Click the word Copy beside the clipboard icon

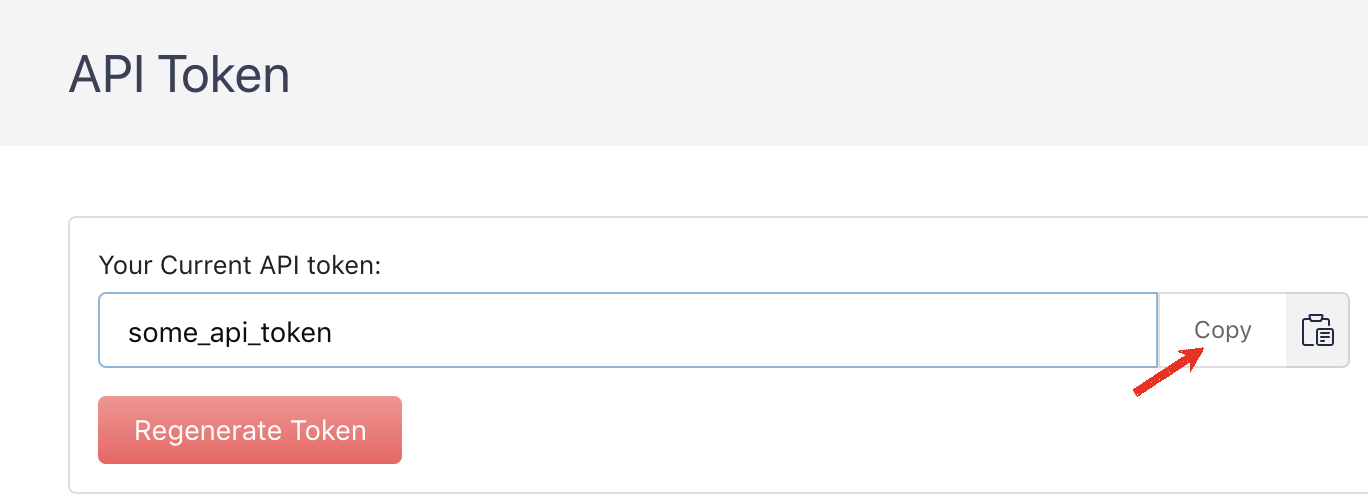point(1222,330)
